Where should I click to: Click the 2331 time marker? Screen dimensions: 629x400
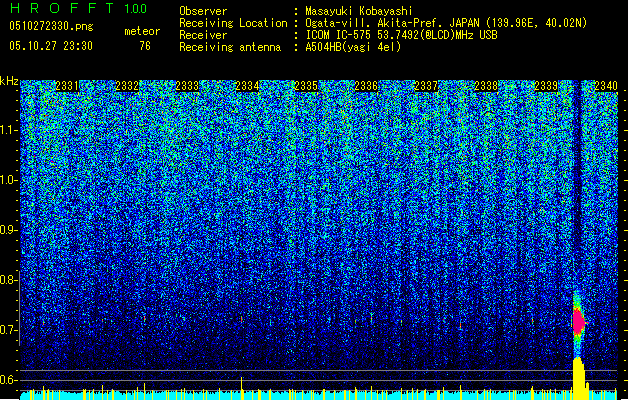67,86
